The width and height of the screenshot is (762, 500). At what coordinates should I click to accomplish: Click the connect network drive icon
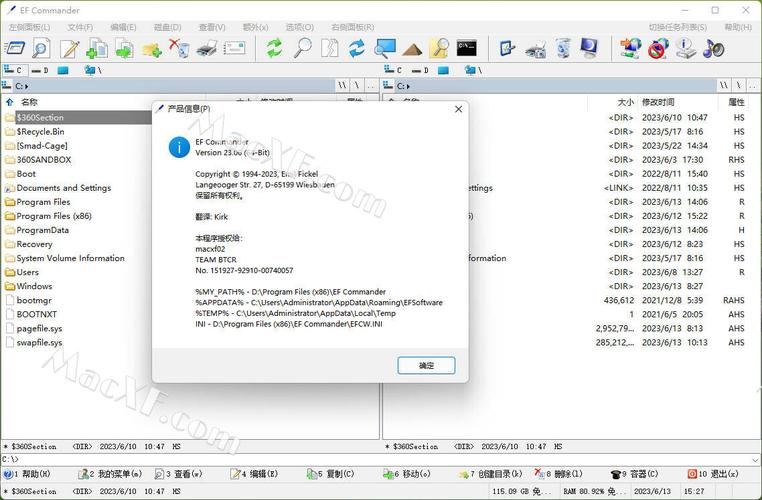point(630,49)
